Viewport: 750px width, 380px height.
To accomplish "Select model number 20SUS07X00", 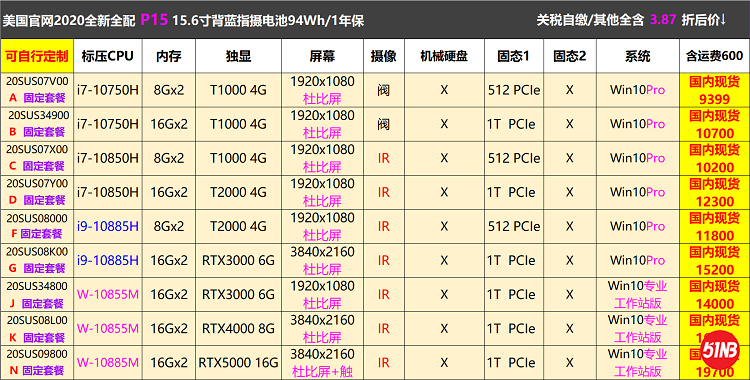I will 37,149.
